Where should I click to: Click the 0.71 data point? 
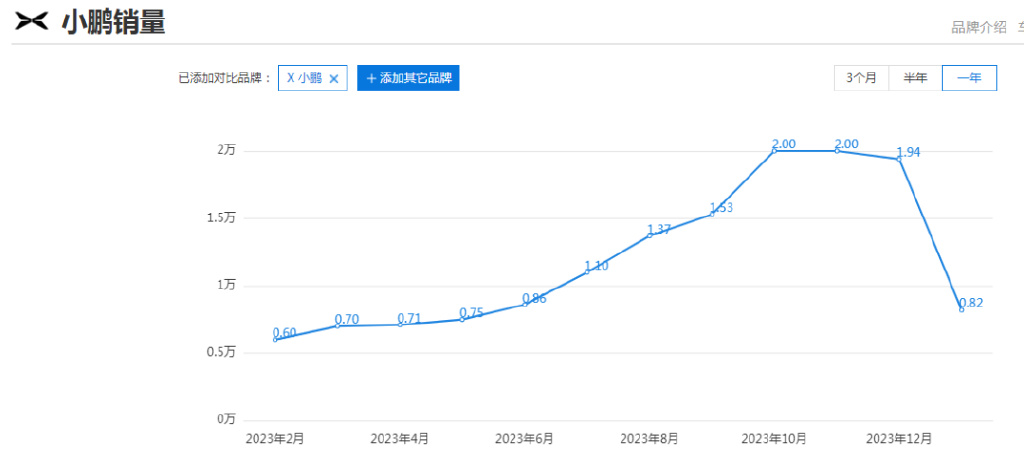400,325
